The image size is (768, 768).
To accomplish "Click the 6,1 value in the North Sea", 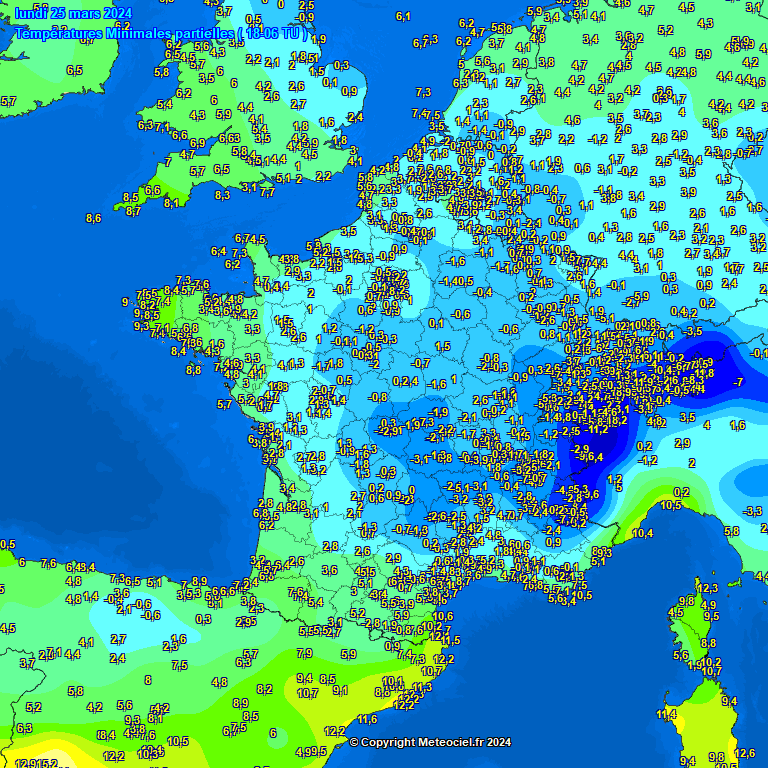I will pyautogui.click(x=403, y=16).
